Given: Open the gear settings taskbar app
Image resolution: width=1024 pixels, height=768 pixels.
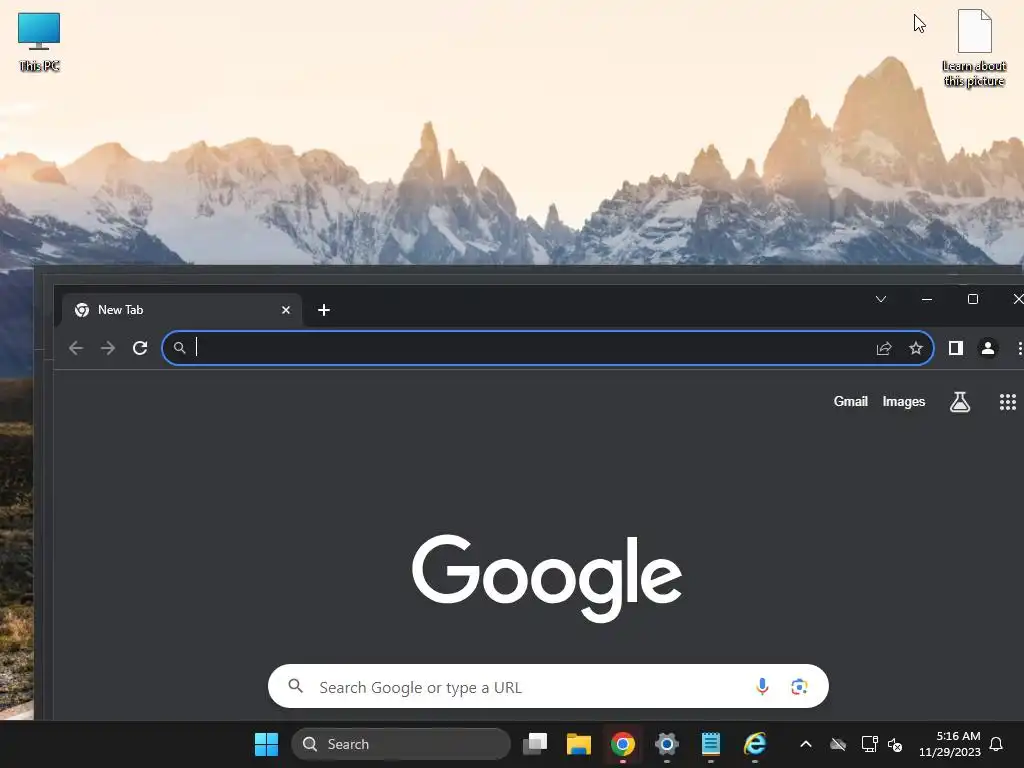Looking at the screenshot, I should [x=667, y=744].
